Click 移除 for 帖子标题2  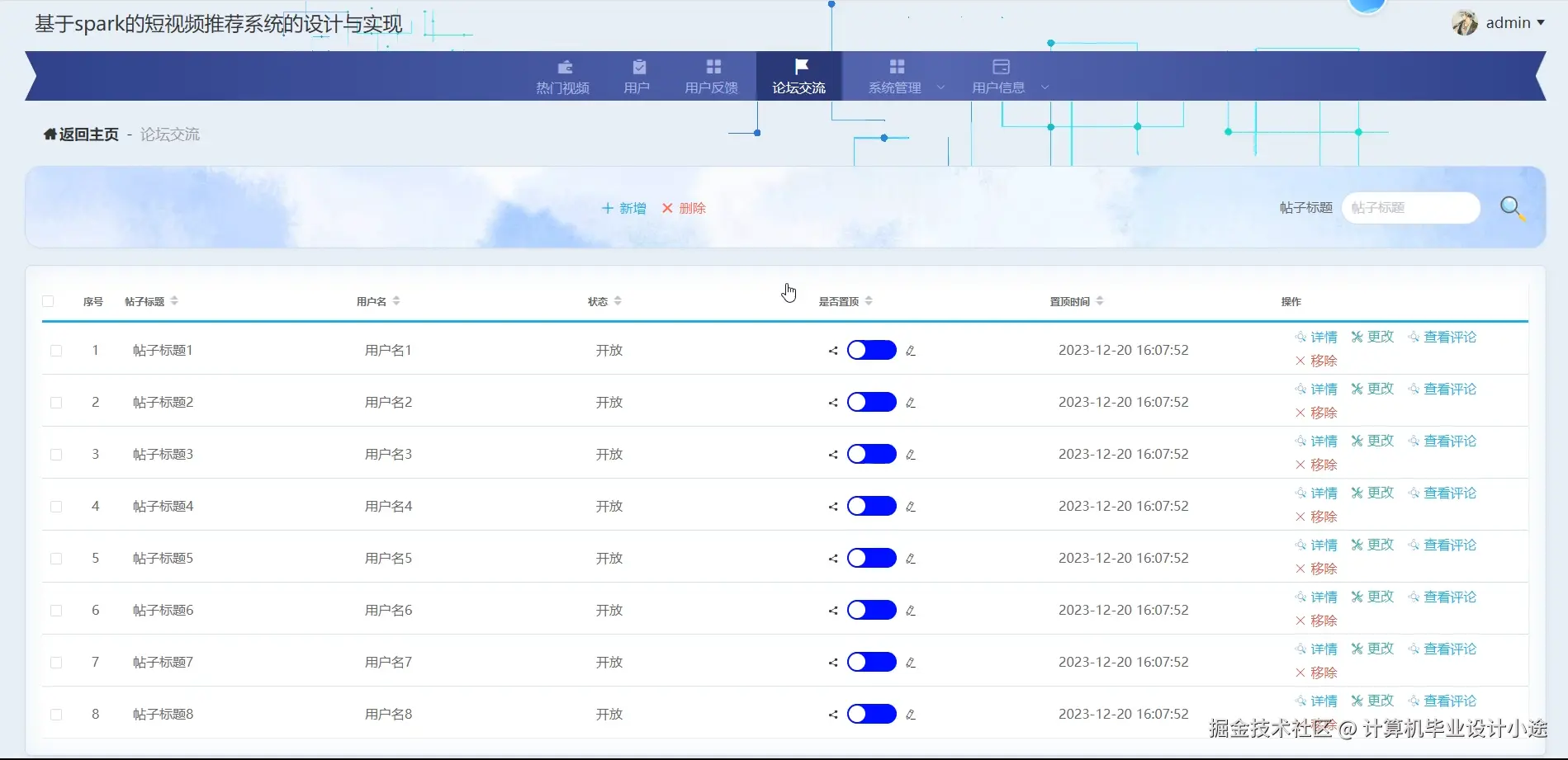point(1316,413)
